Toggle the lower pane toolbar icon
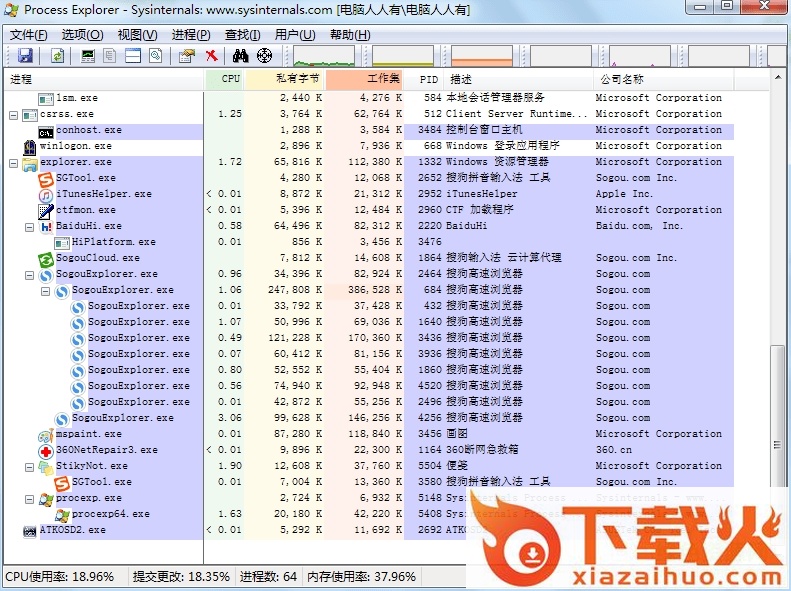The height and width of the screenshot is (591, 791). [133, 56]
